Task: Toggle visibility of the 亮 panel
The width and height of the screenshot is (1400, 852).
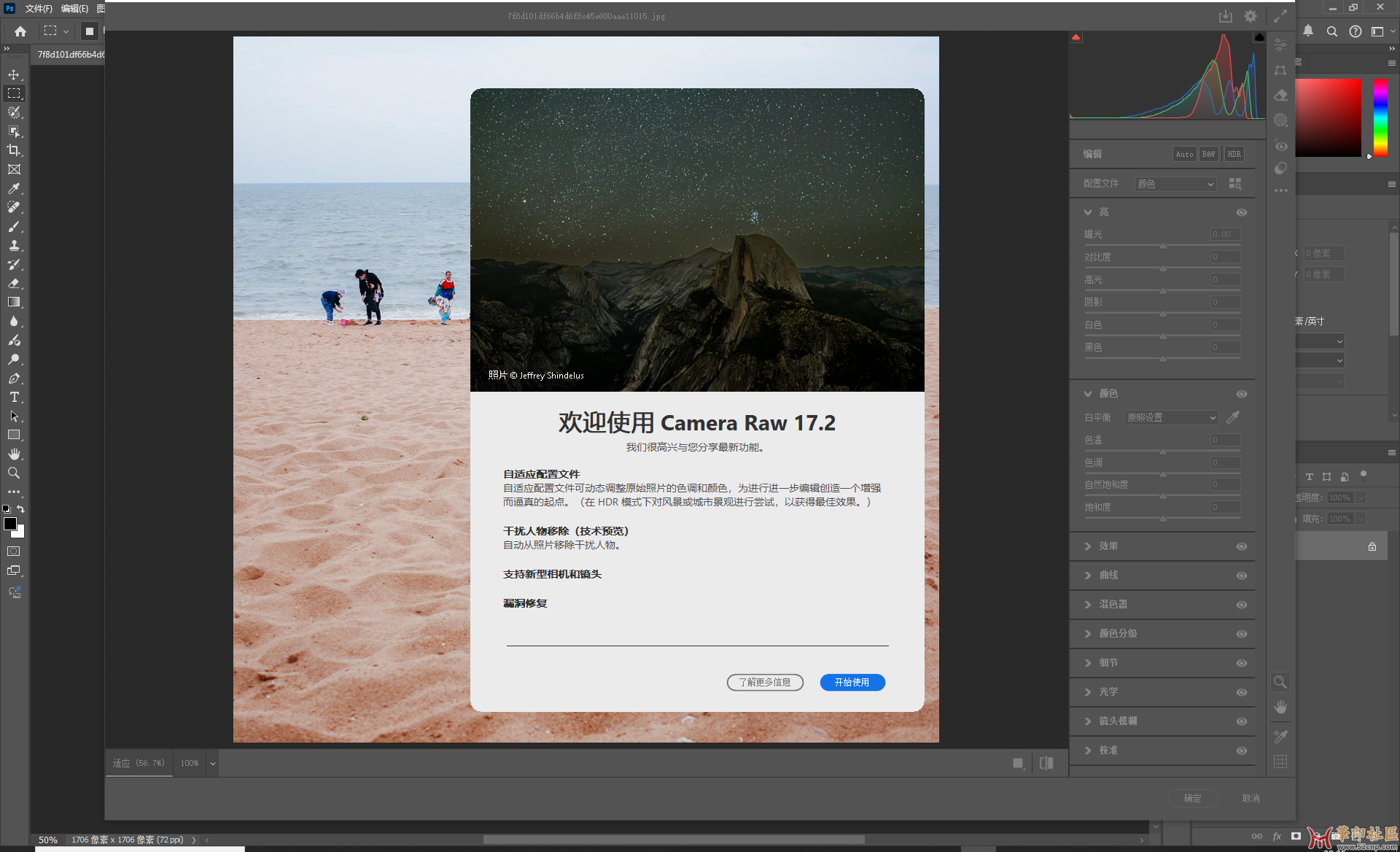Action: coord(1242,212)
